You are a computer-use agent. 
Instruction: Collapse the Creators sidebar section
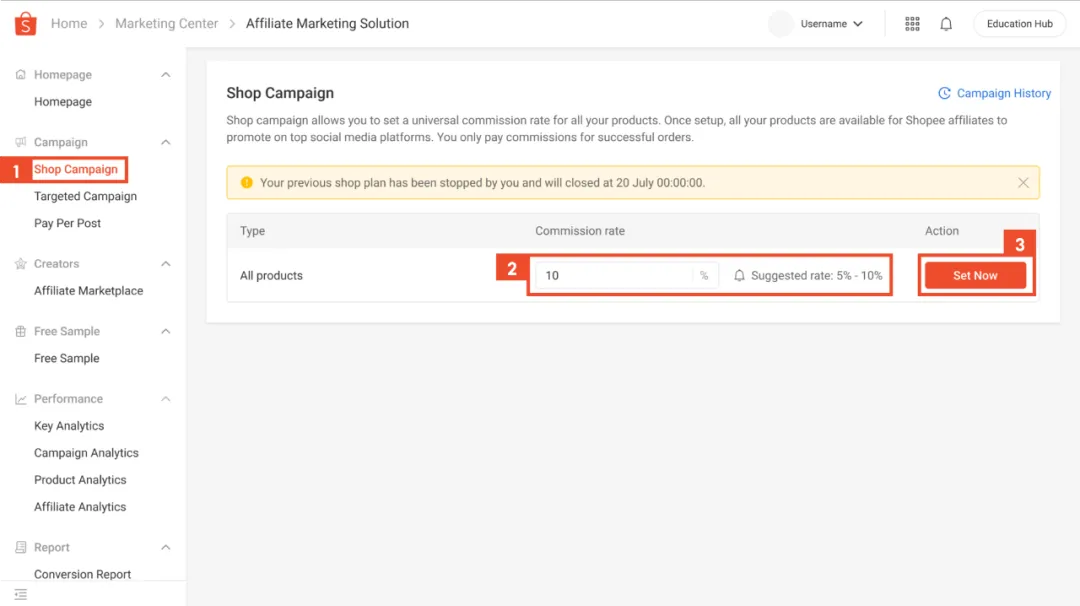(165, 264)
